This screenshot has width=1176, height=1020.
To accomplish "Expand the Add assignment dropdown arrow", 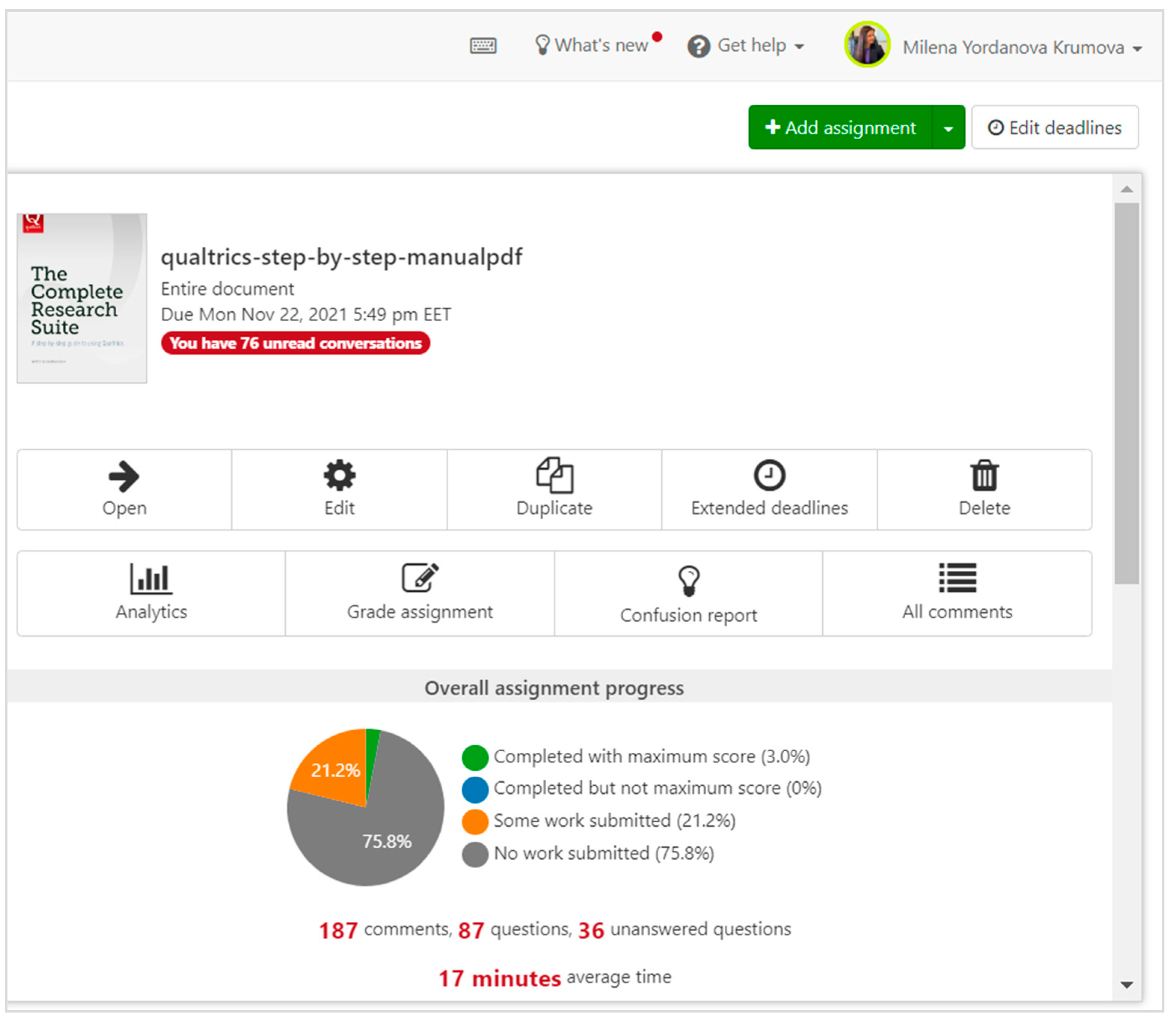I will [x=948, y=128].
